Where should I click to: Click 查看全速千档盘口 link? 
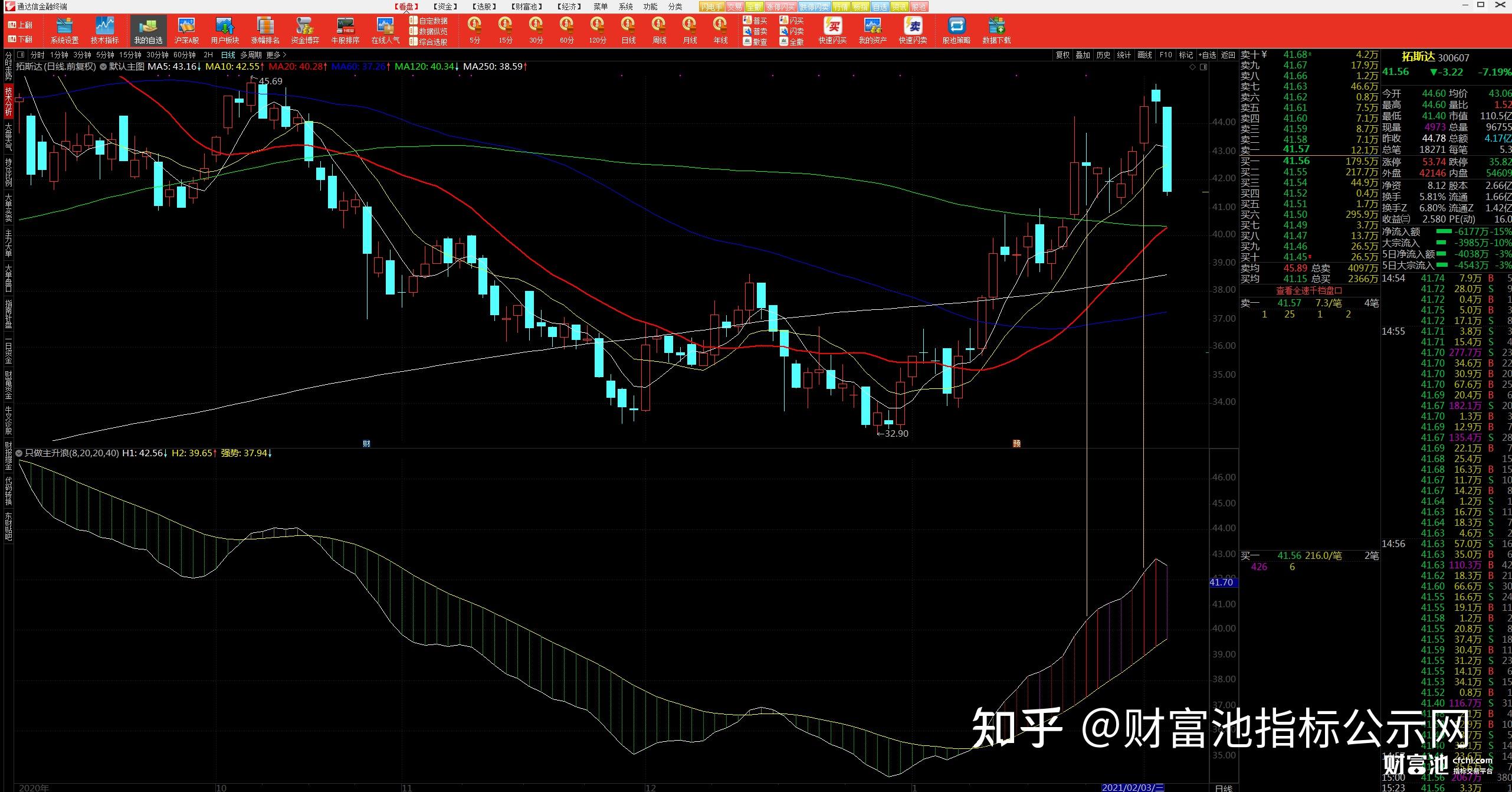tap(1308, 290)
